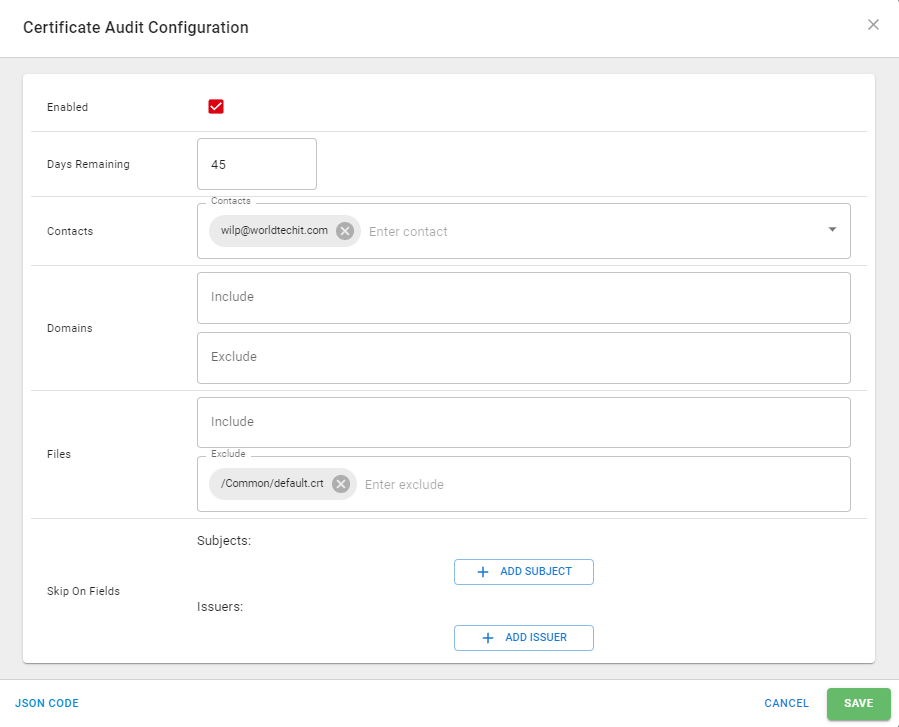Select the wilp@worldtechit.com contact chip
The image size is (899, 727).
274,231
